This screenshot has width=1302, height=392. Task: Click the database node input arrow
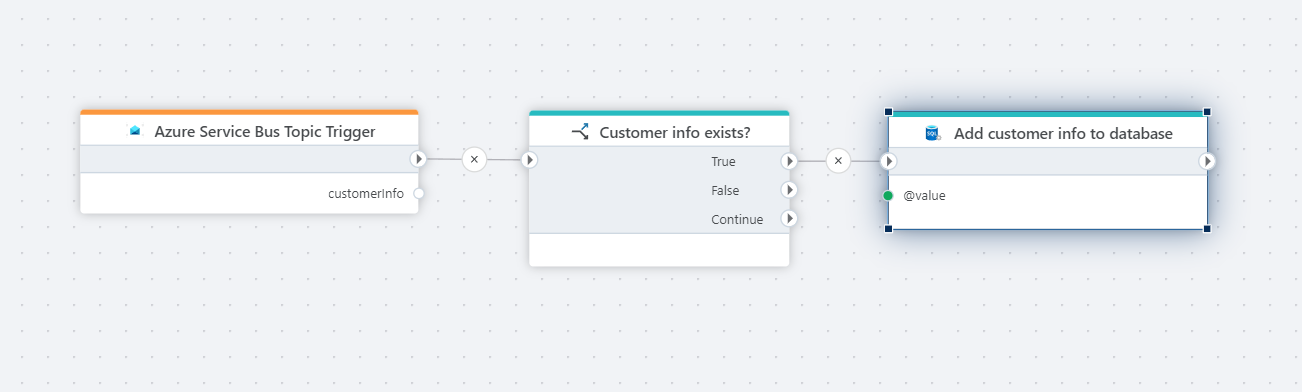click(x=888, y=161)
